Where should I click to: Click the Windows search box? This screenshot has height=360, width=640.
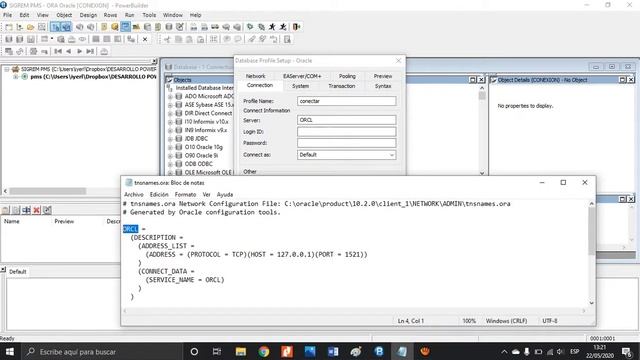(x=101, y=351)
